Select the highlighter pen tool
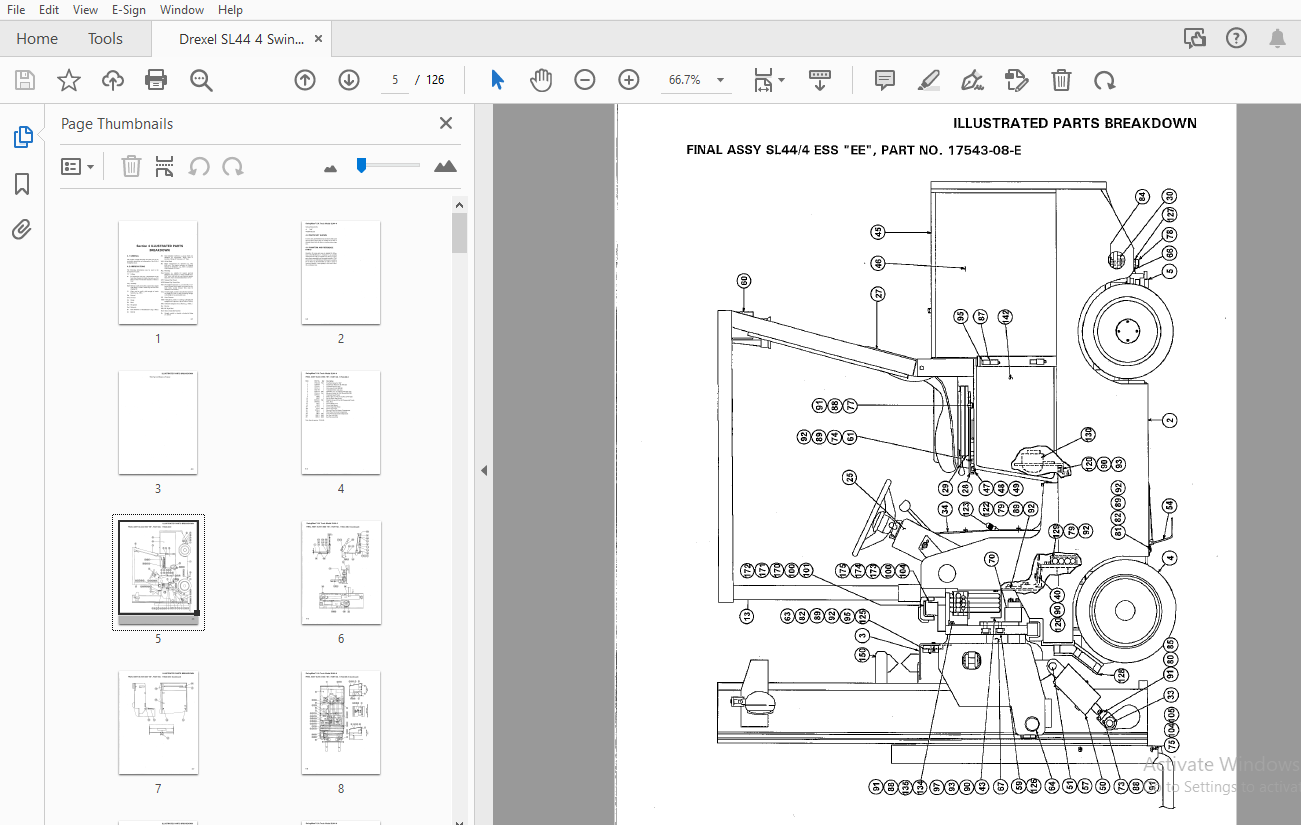The height and width of the screenshot is (825, 1301). point(929,80)
